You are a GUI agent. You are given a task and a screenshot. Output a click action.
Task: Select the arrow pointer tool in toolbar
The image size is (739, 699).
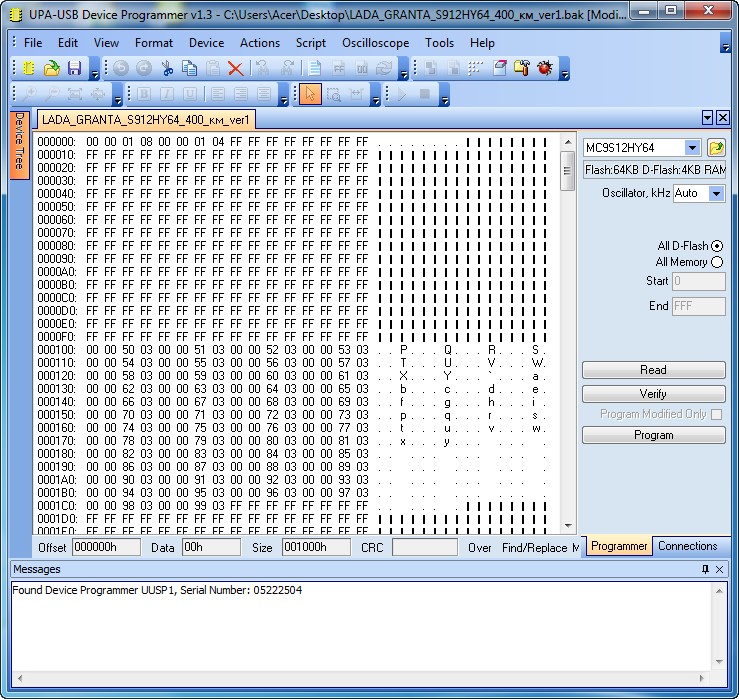tap(310, 95)
